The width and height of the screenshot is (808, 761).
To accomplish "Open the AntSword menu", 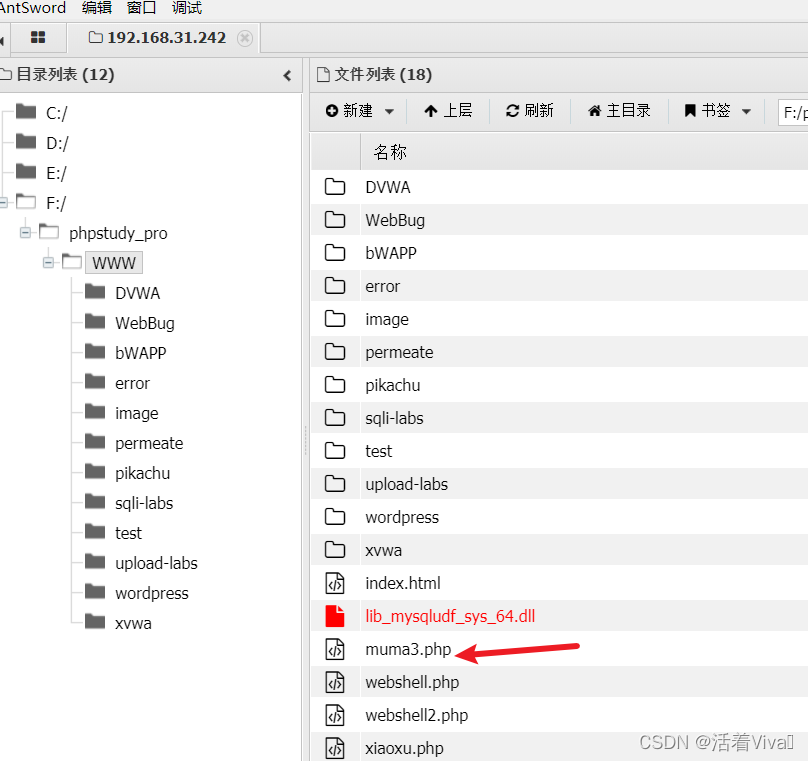I will coord(33,8).
